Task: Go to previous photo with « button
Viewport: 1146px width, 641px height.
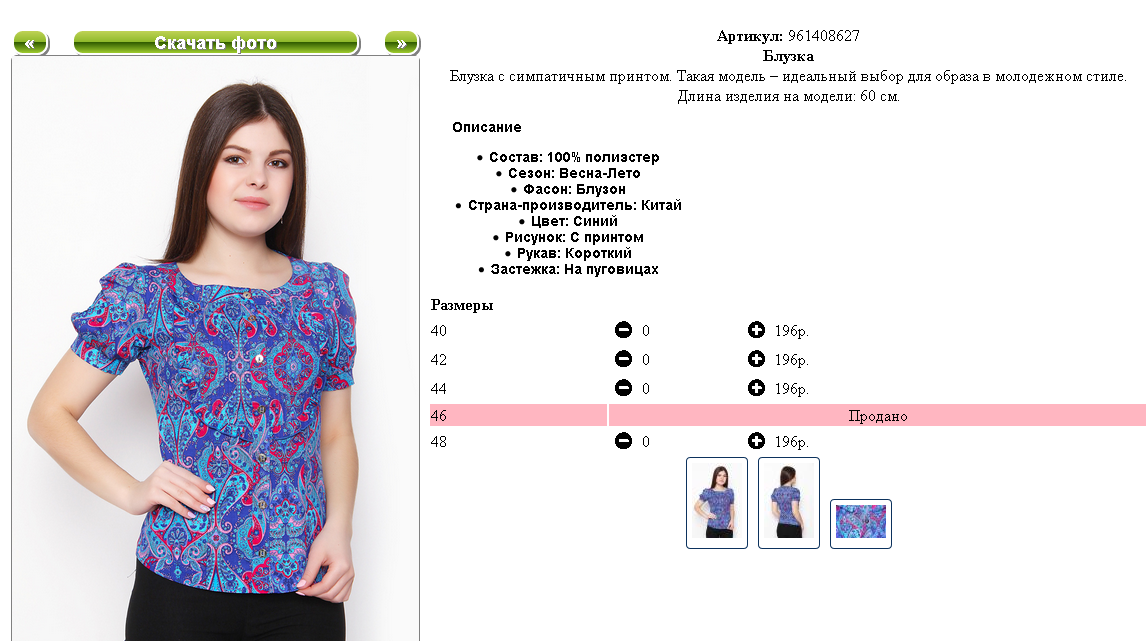Action: coord(31,43)
